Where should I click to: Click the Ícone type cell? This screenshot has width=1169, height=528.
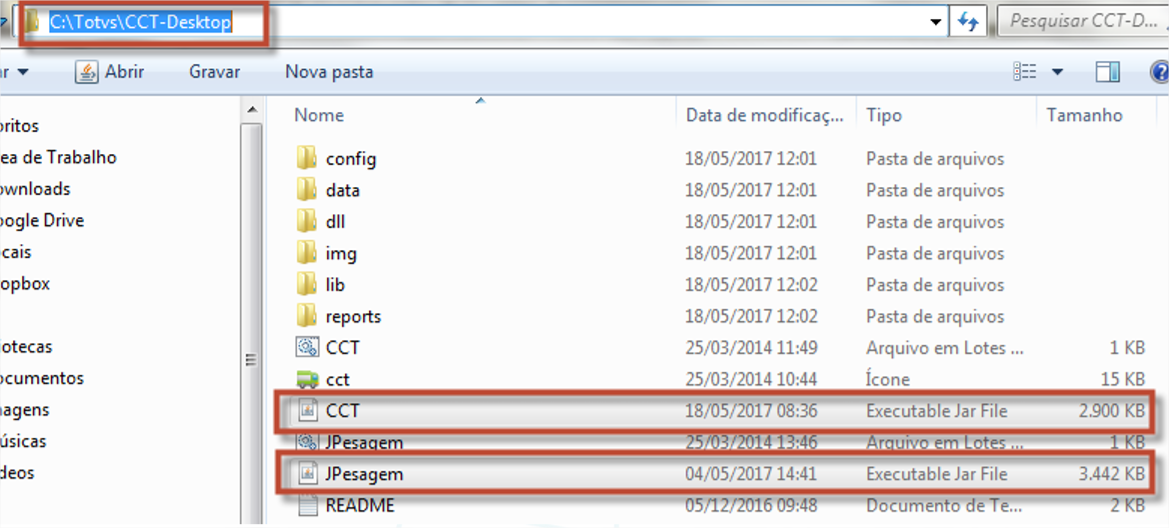coord(888,380)
